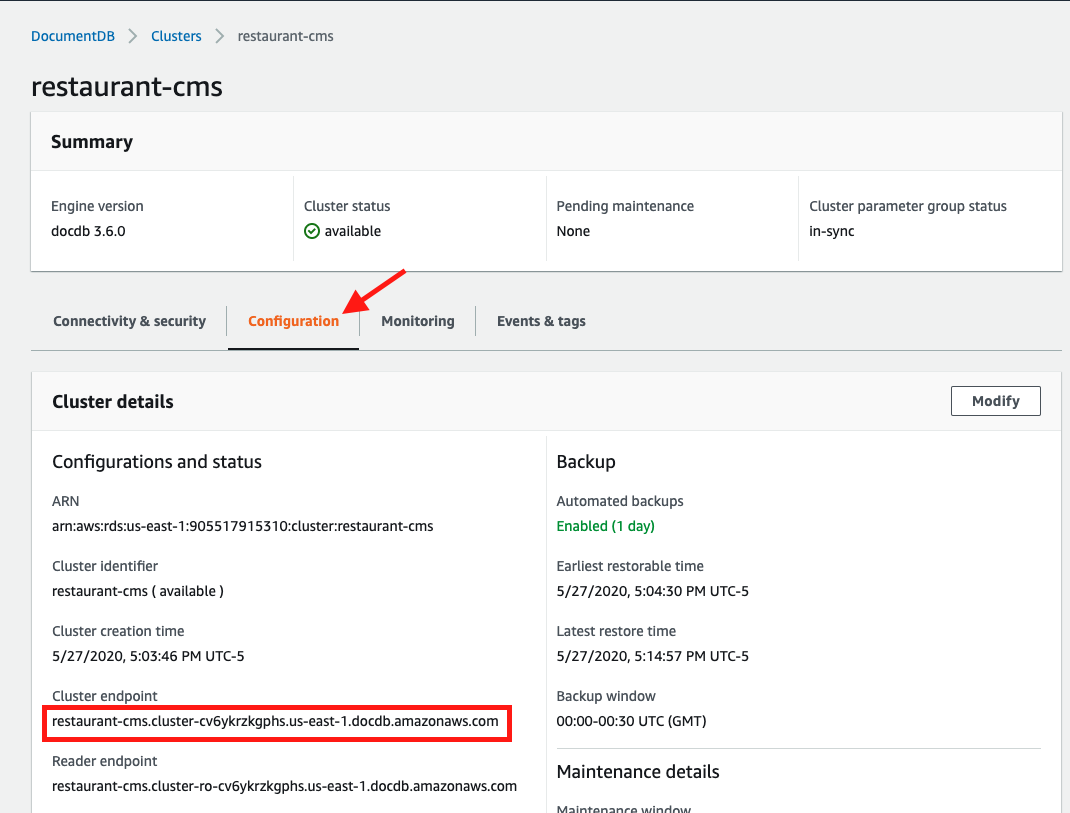Go to the Clusters breadcrumb link
The height and width of the screenshot is (813, 1070).
176,36
